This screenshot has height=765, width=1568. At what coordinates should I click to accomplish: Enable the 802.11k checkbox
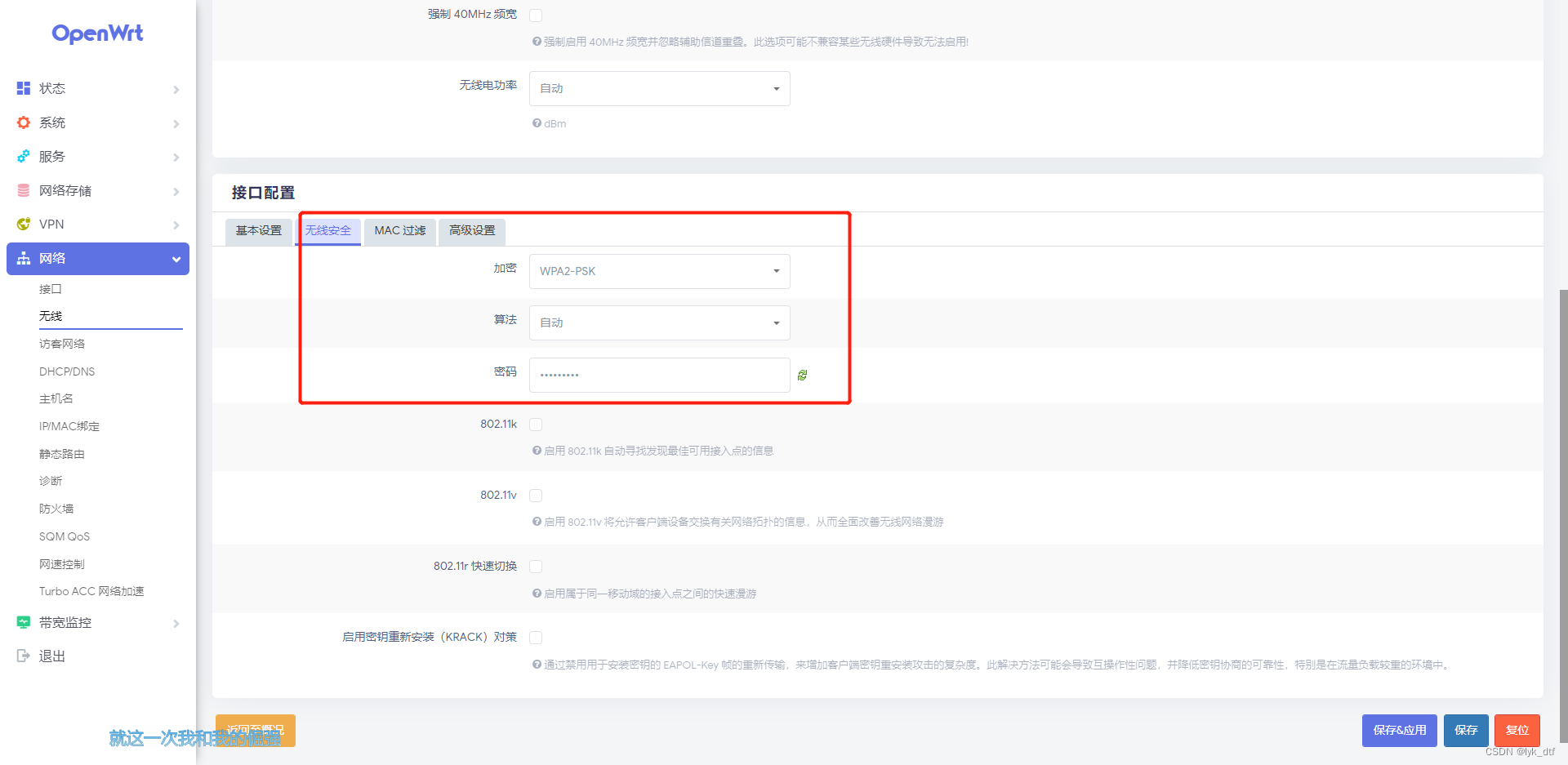coord(536,425)
